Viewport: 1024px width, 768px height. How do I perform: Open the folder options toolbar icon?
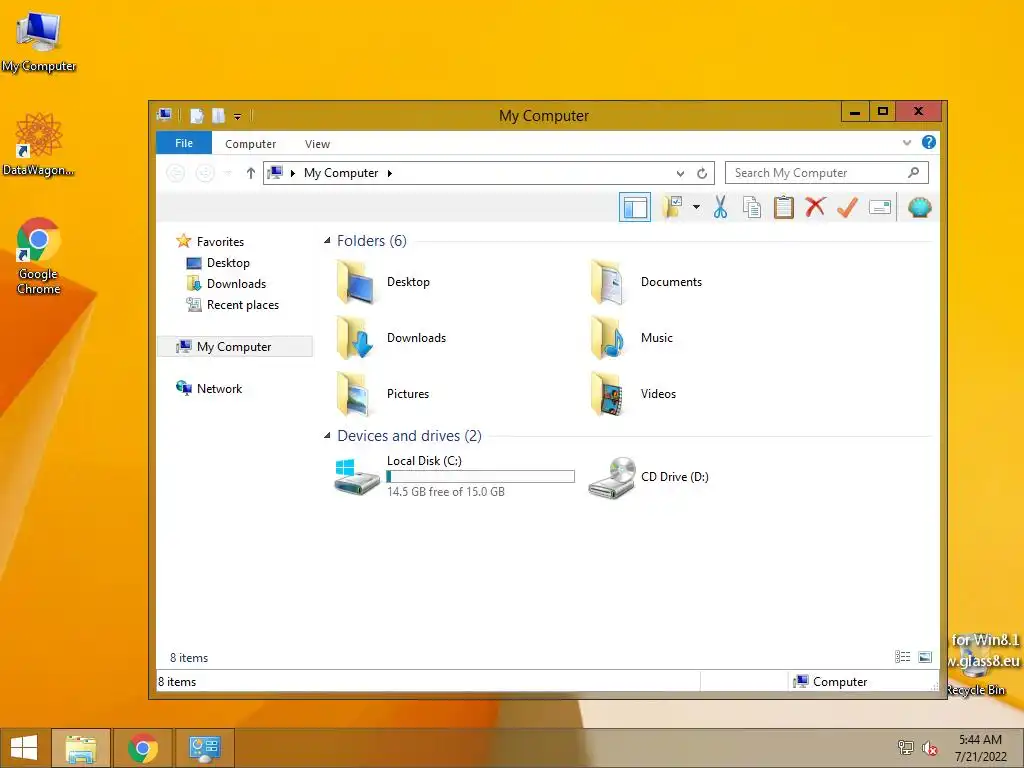point(673,208)
